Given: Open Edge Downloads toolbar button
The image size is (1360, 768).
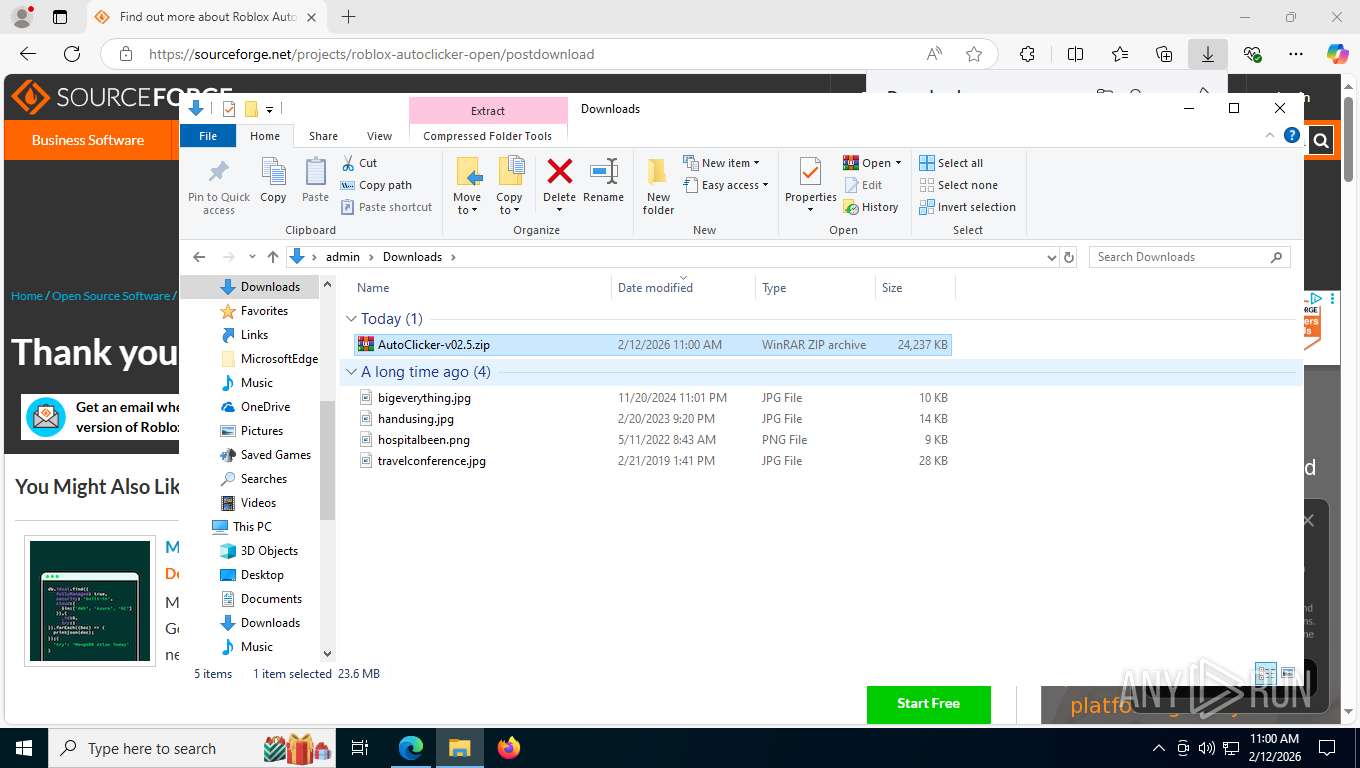Looking at the screenshot, I should (x=1208, y=54).
